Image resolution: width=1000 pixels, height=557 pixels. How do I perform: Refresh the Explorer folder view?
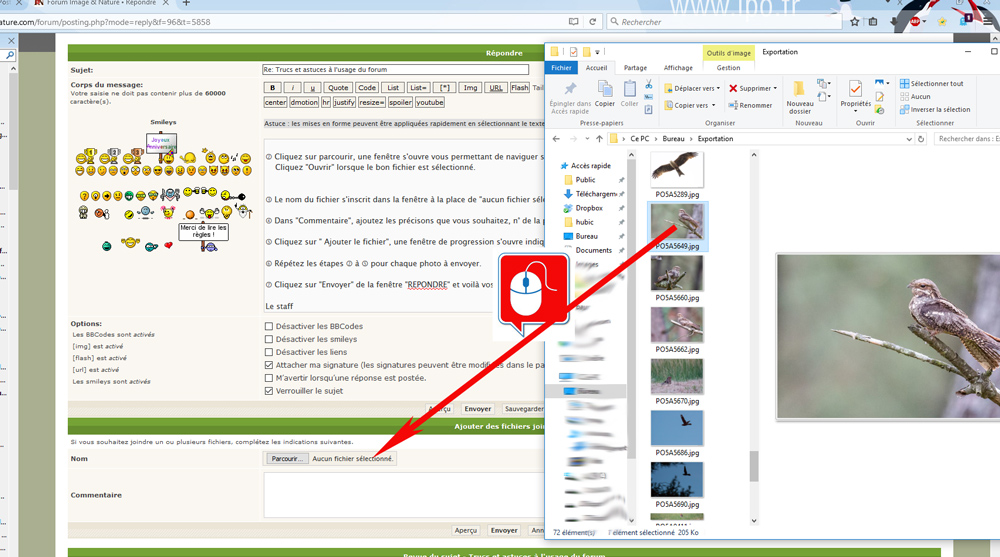[921, 139]
